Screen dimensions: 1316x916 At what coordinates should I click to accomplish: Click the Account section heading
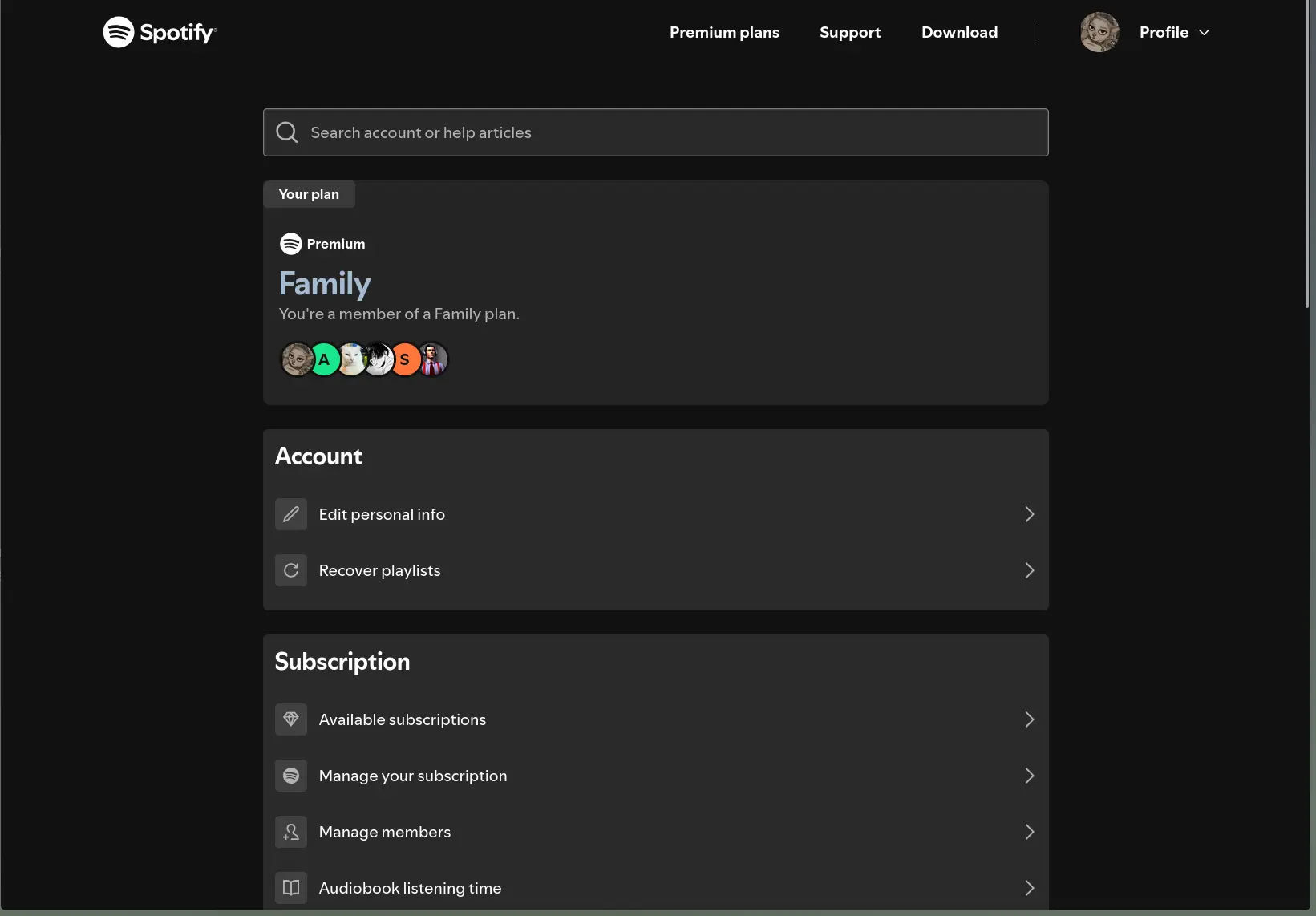coord(318,456)
